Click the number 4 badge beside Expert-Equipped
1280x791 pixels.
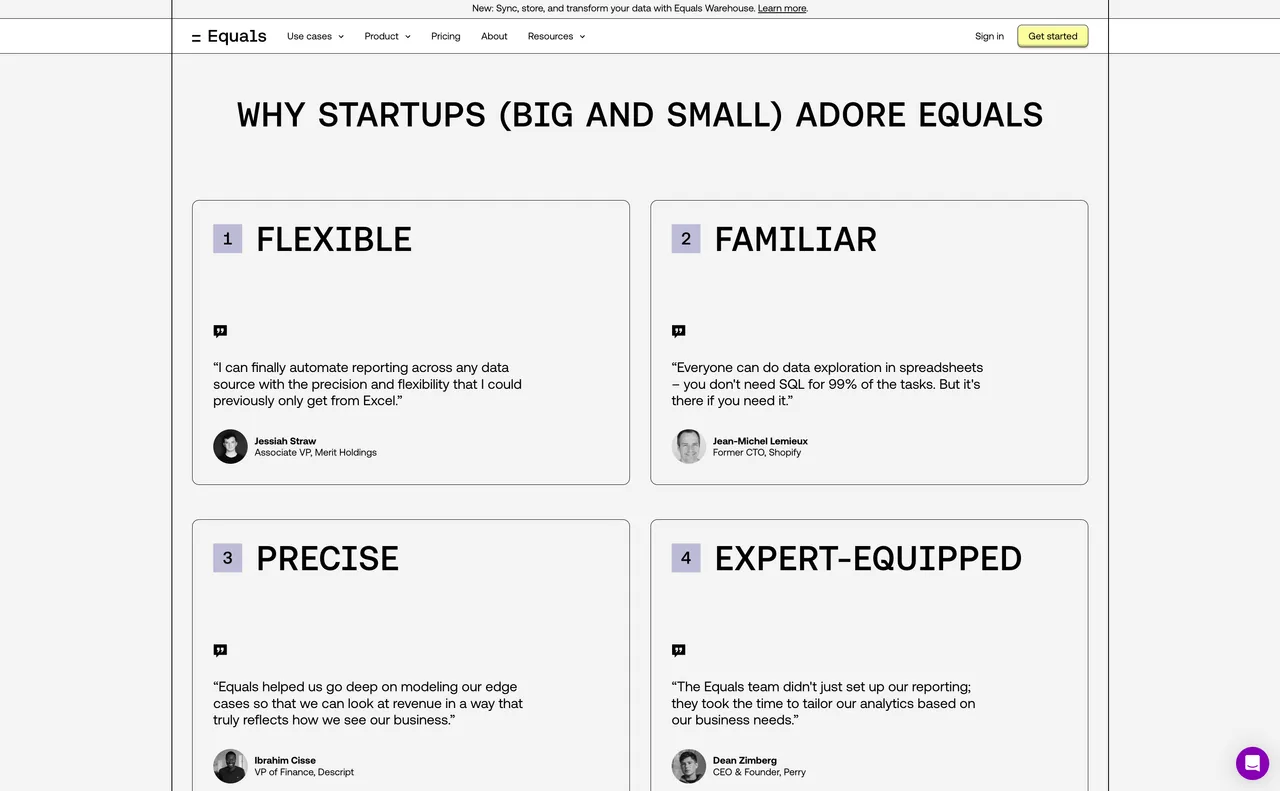pyautogui.click(x=685, y=558)
